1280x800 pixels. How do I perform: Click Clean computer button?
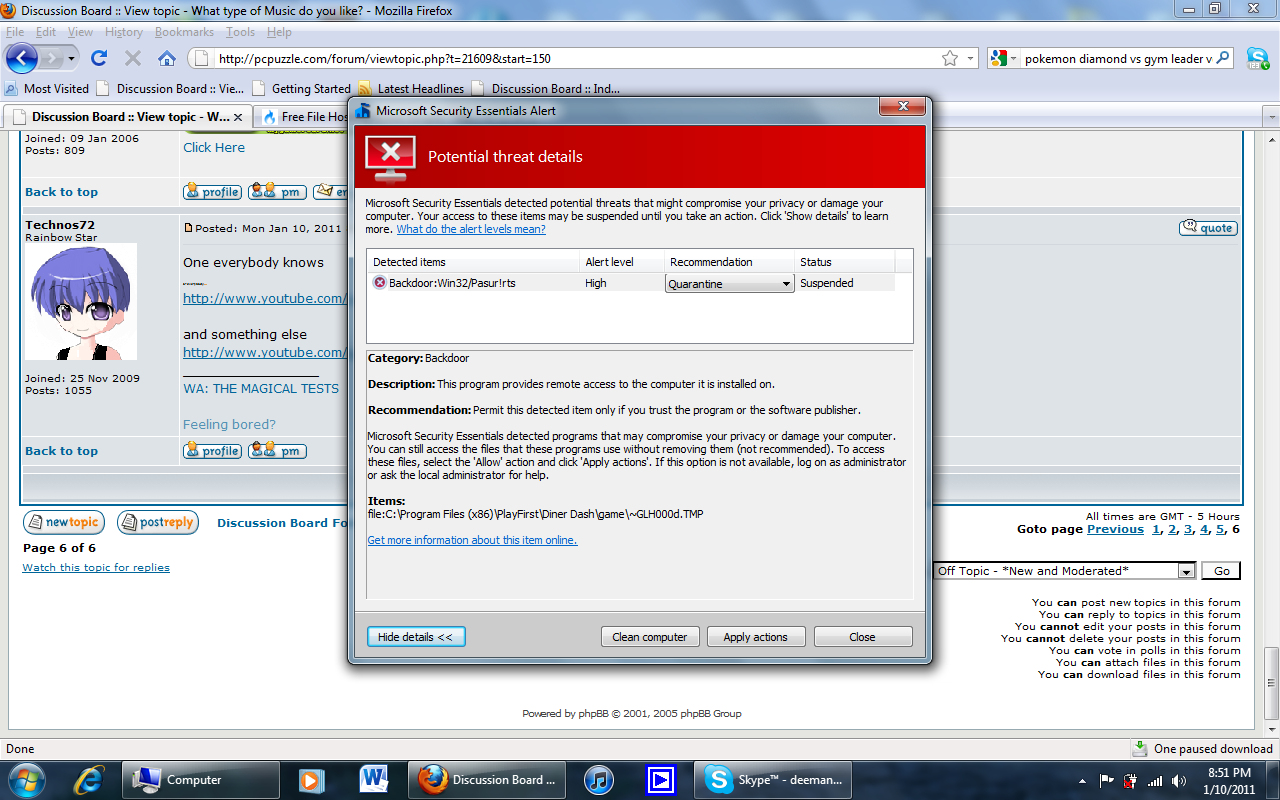pyautogui.click(x=650, y=637)
